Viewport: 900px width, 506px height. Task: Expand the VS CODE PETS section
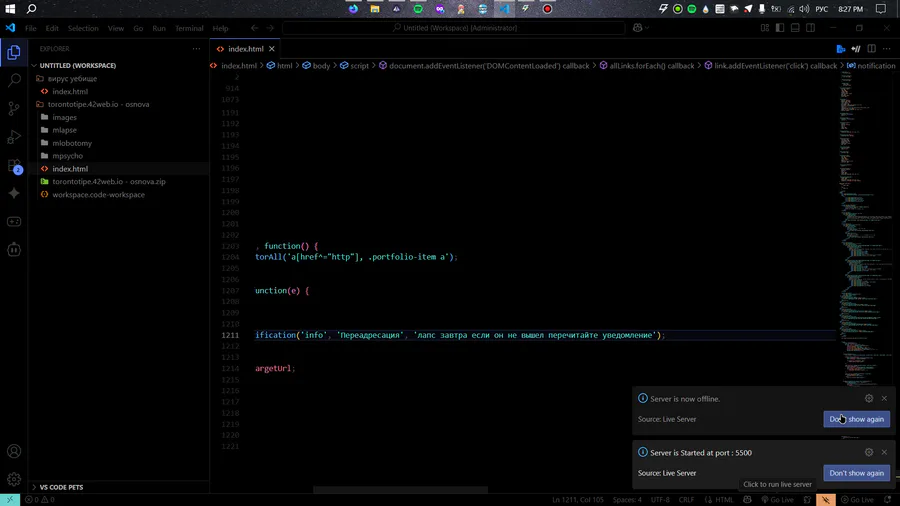point(61,487)
